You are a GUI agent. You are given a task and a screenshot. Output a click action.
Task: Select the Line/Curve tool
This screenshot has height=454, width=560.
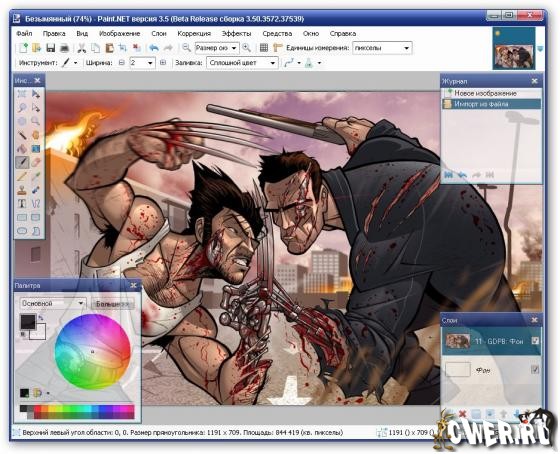point(36,204)
